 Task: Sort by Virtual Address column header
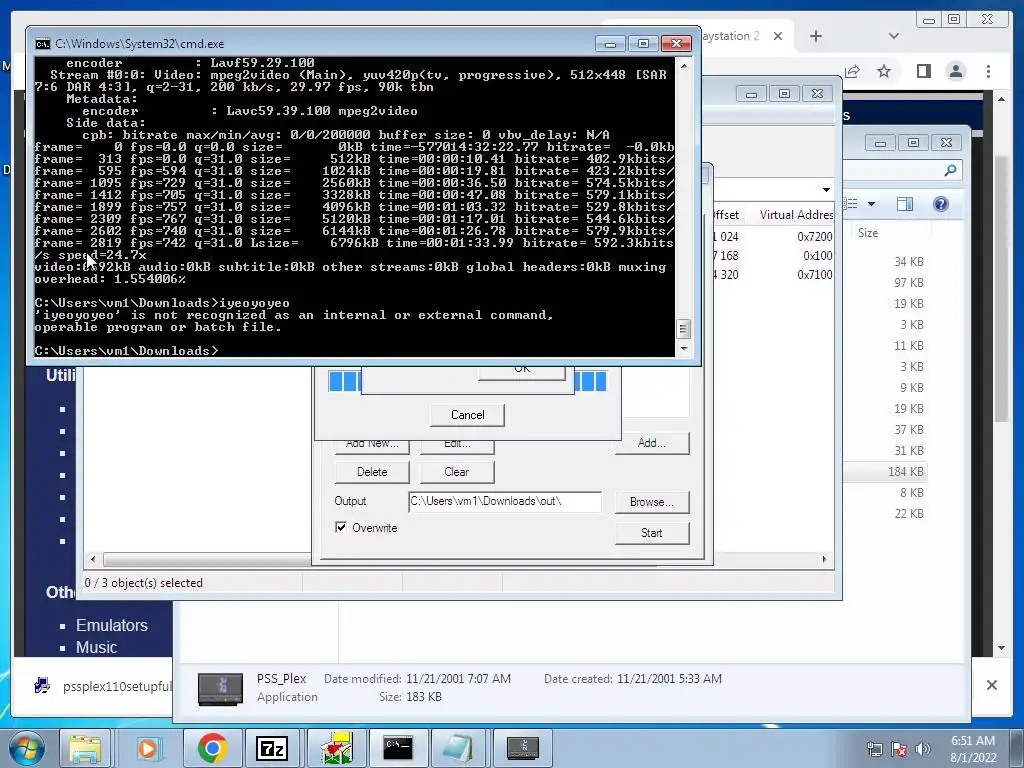795,214
